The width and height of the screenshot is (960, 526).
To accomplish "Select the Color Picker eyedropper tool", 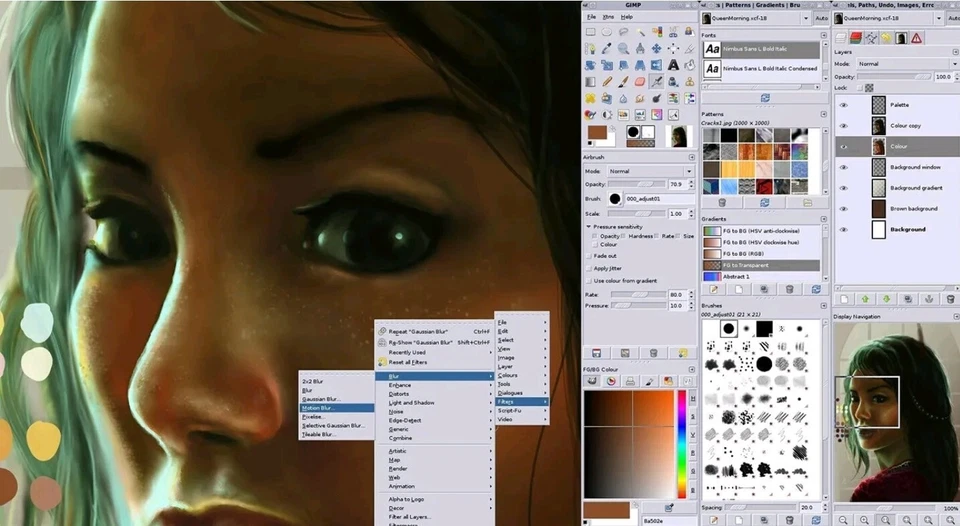I will point(607,48).
